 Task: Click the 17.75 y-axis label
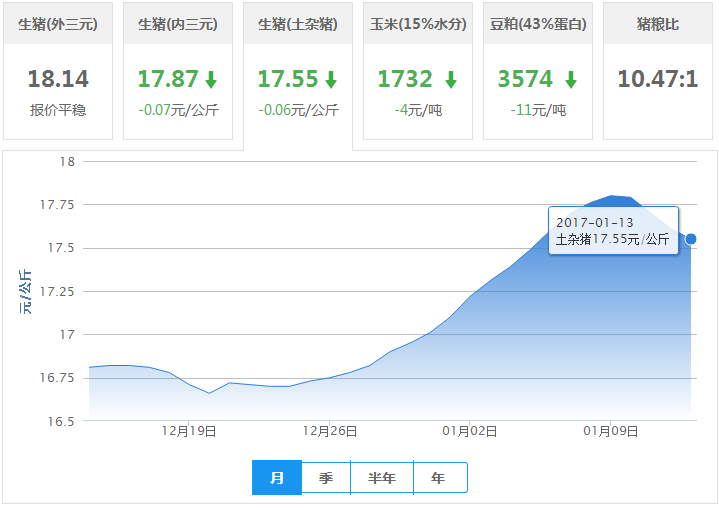[x=57, y=205]
